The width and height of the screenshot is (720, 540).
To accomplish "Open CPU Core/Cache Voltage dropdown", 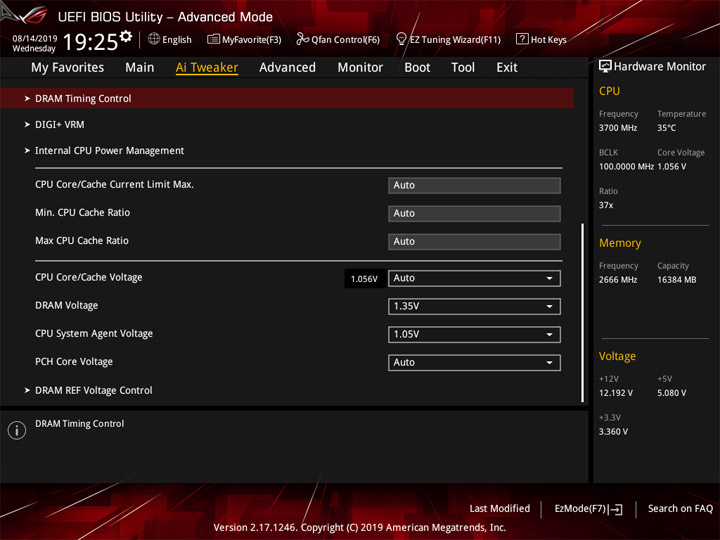I will coord(474,278).
